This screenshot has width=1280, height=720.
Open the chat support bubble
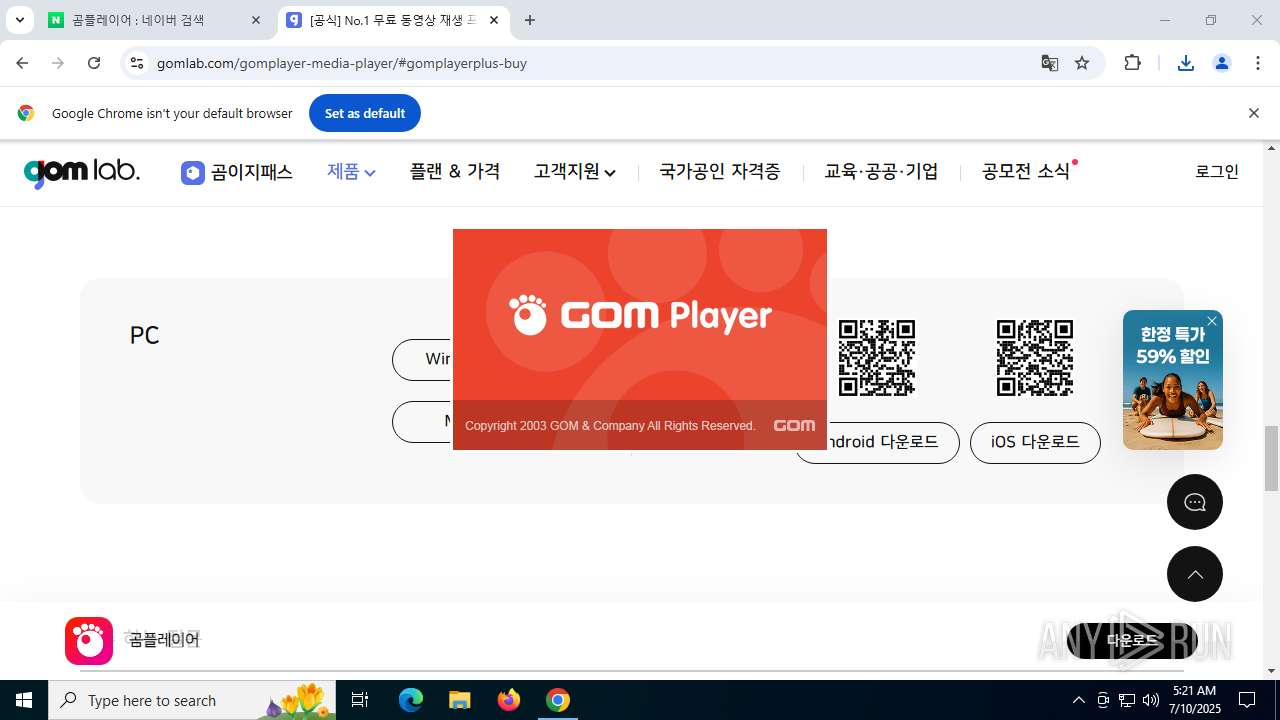pos(1195,502)
